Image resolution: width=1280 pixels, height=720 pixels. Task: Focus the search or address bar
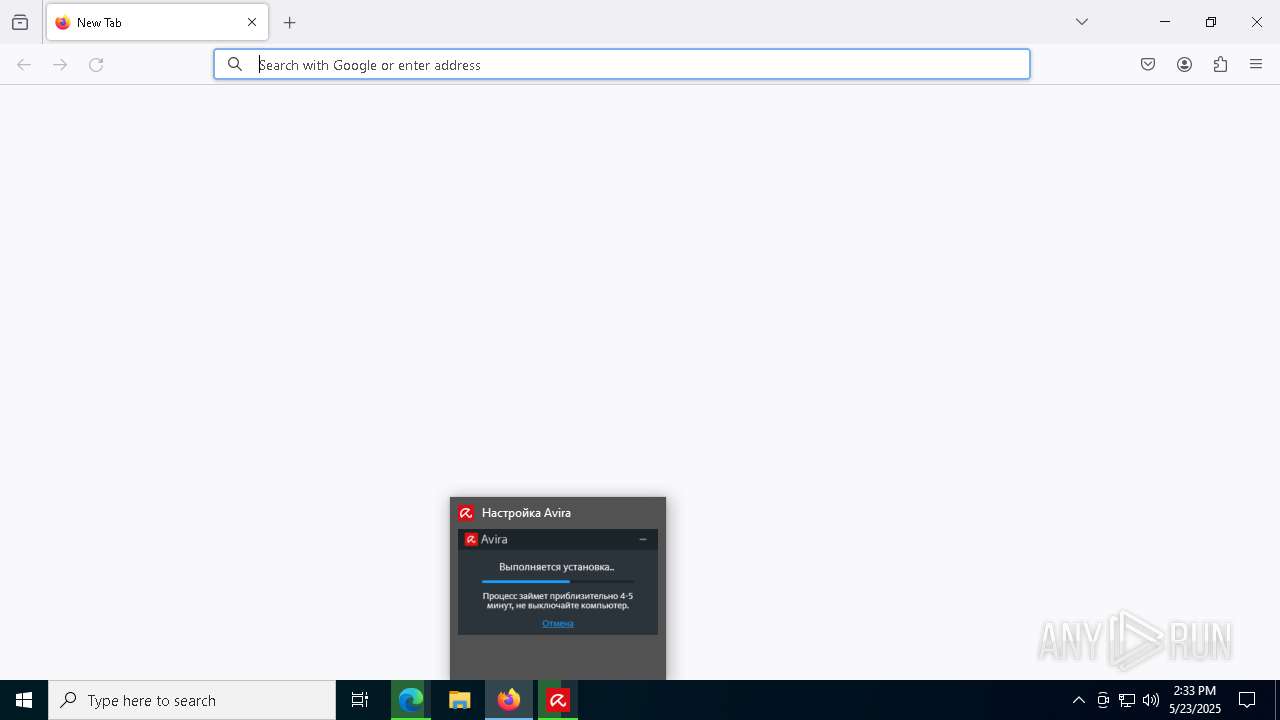click(x=621, y=64)
